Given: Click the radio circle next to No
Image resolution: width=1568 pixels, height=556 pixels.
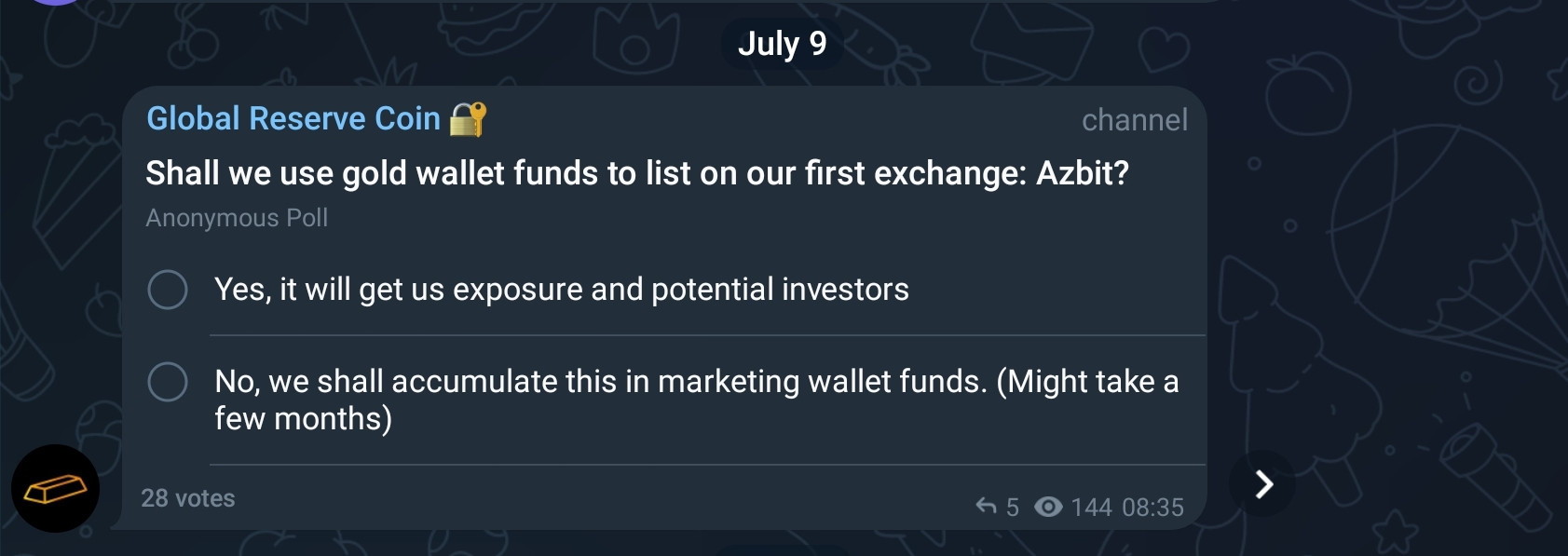Looking at the screenshot, I should (x=168, y=382).
